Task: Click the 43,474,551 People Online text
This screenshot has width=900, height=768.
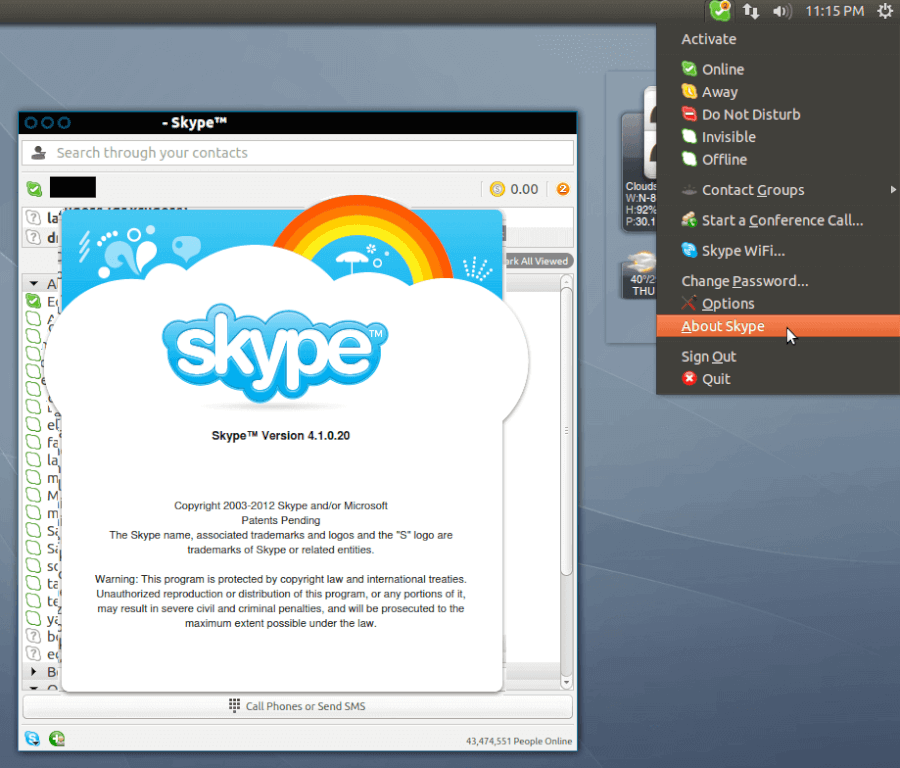Action: click(519, 741)
